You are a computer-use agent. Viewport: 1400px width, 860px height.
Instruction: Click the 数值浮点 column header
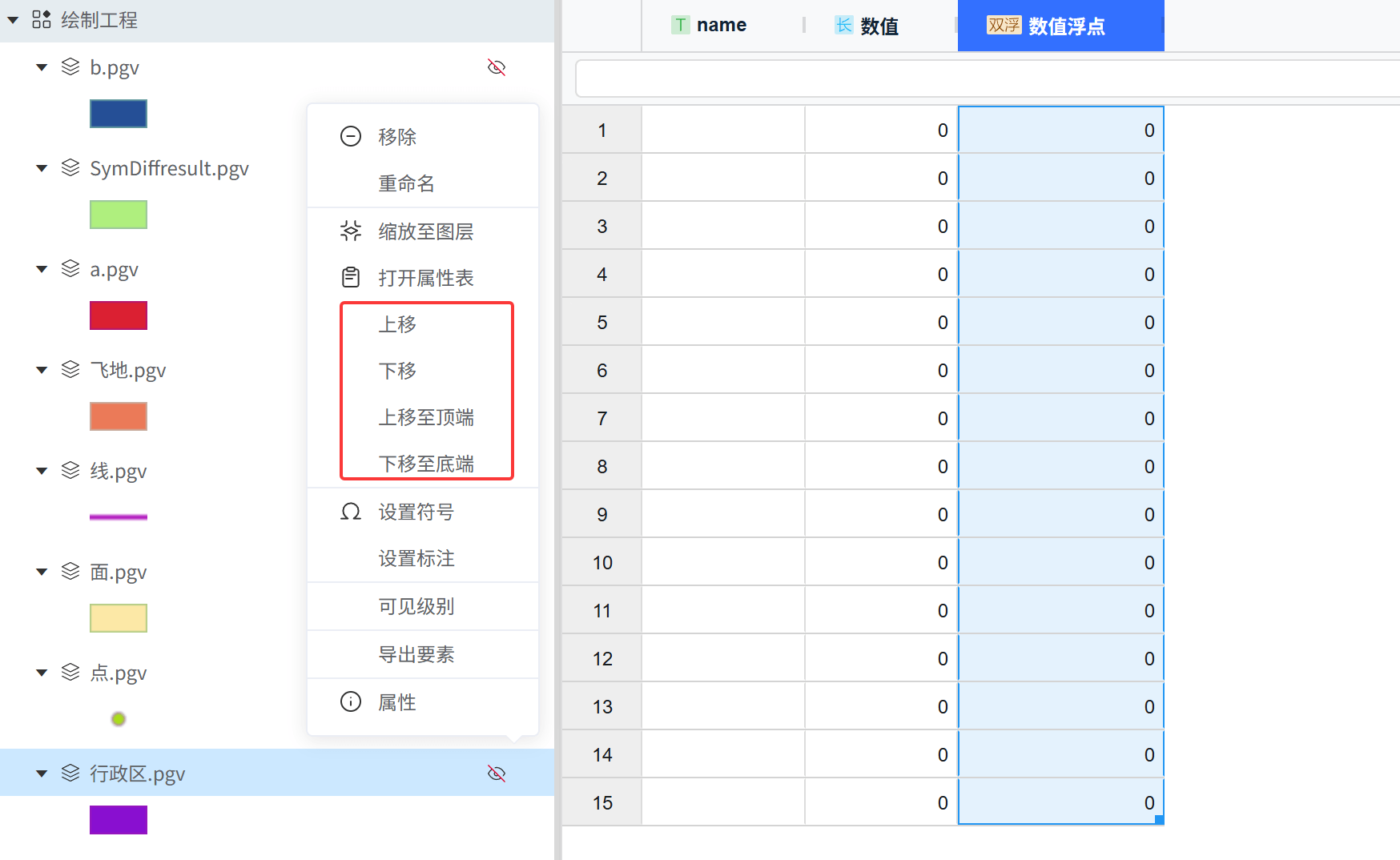(x=1060, y=26)
